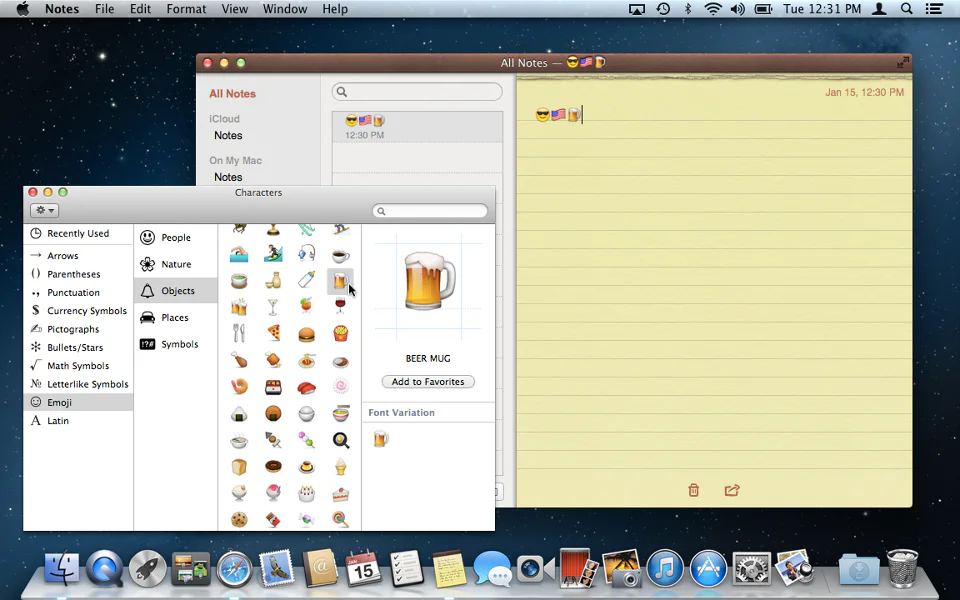Switch to Objects emoji category

point(175,291)
